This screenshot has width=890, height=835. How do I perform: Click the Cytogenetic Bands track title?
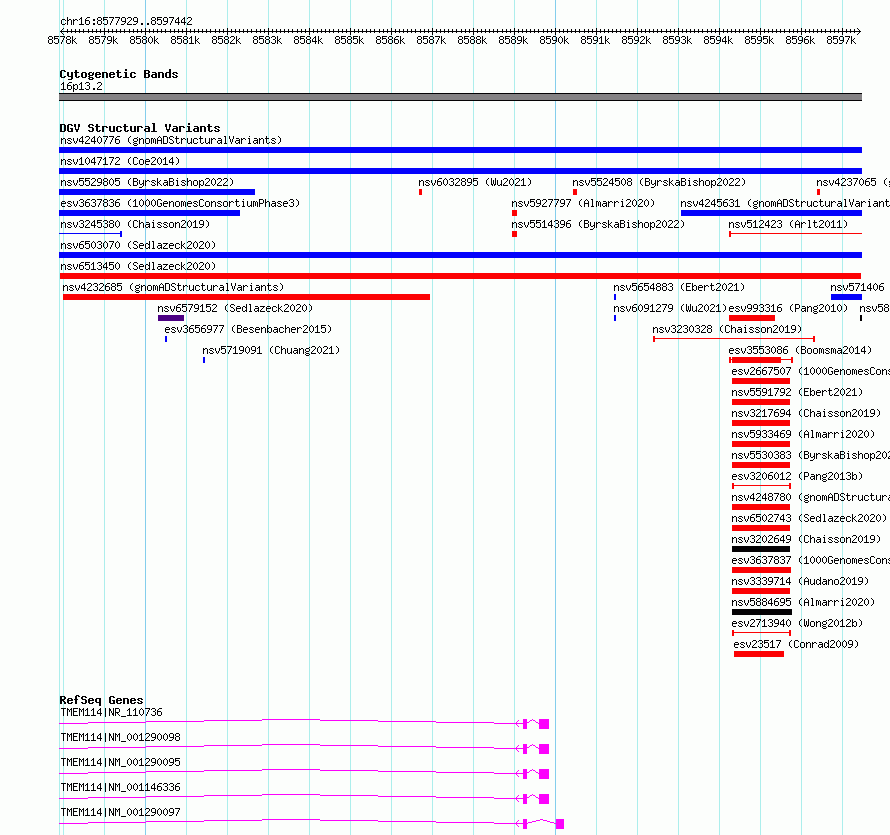pyautogui.click(x=119, y=74)
